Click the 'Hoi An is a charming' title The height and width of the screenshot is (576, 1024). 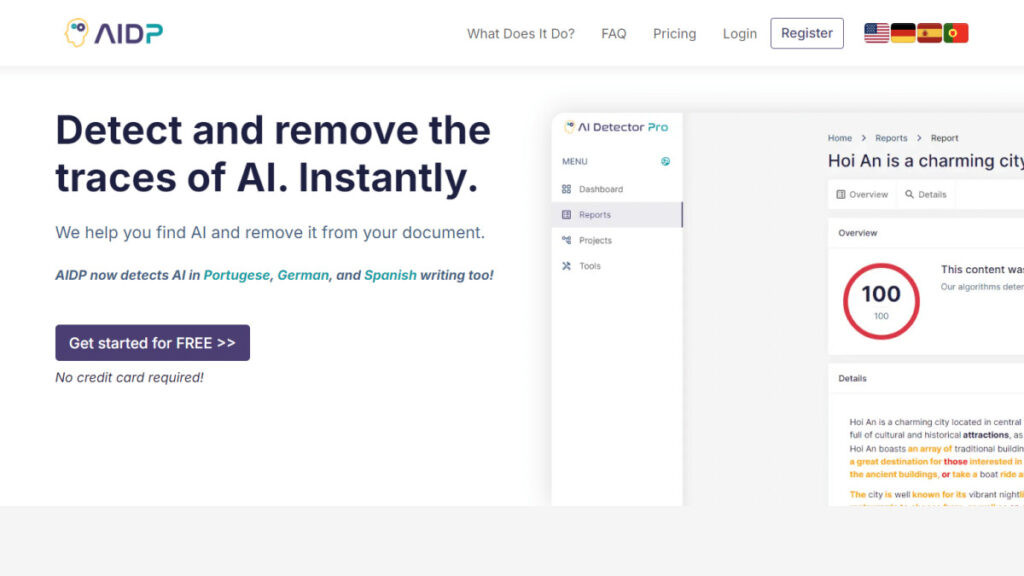tap(925, 161)
